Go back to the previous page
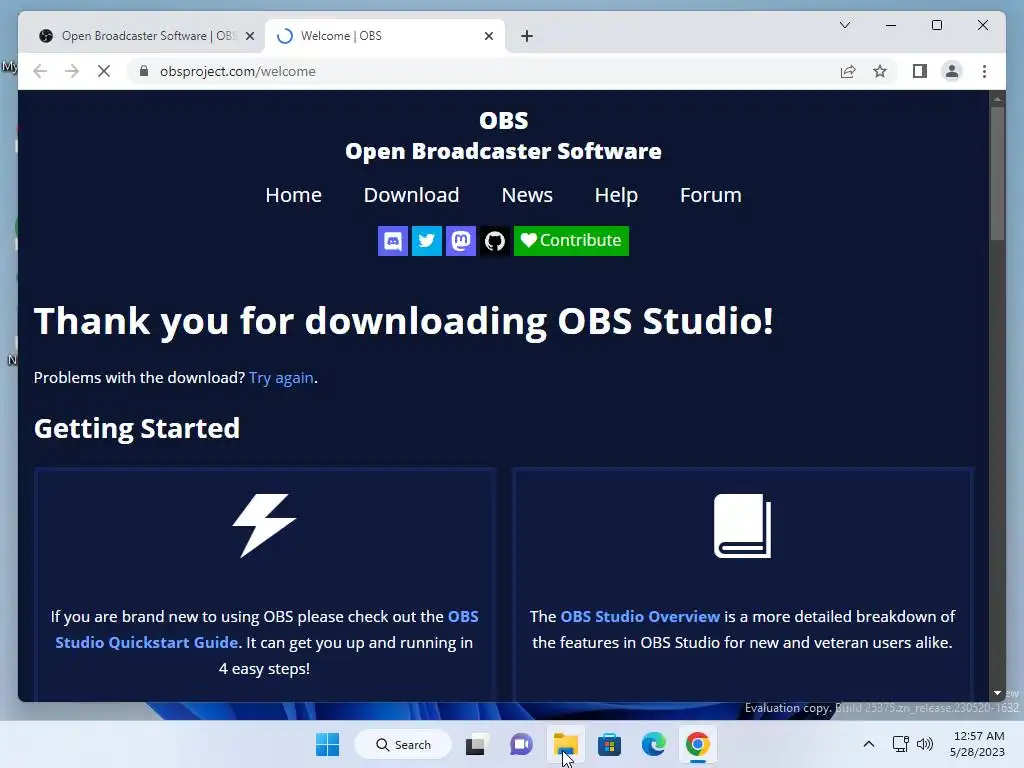Viewport: 1024px width, 768px height. (40, 71)
